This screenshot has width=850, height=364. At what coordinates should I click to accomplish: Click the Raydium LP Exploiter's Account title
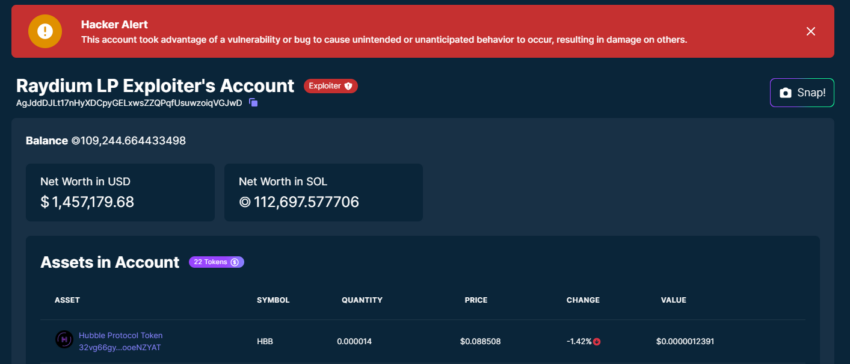point(155,86)
